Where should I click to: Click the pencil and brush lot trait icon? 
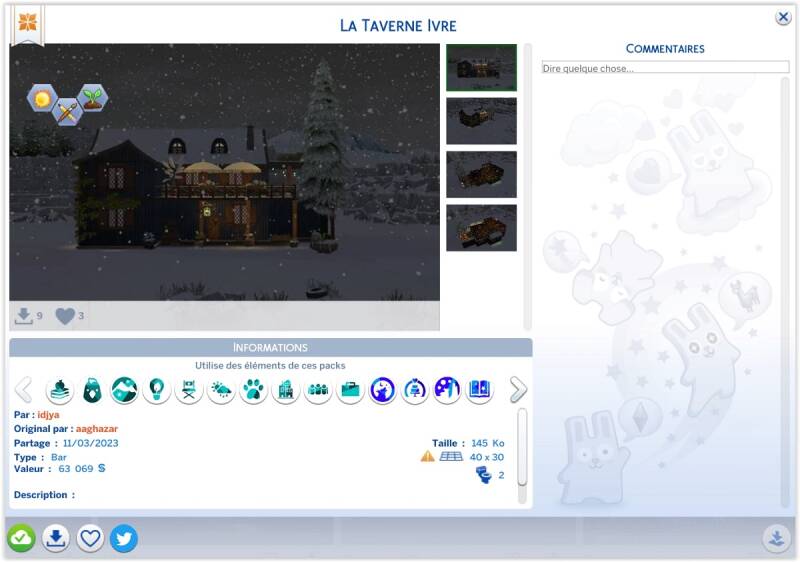pos(67,112)
